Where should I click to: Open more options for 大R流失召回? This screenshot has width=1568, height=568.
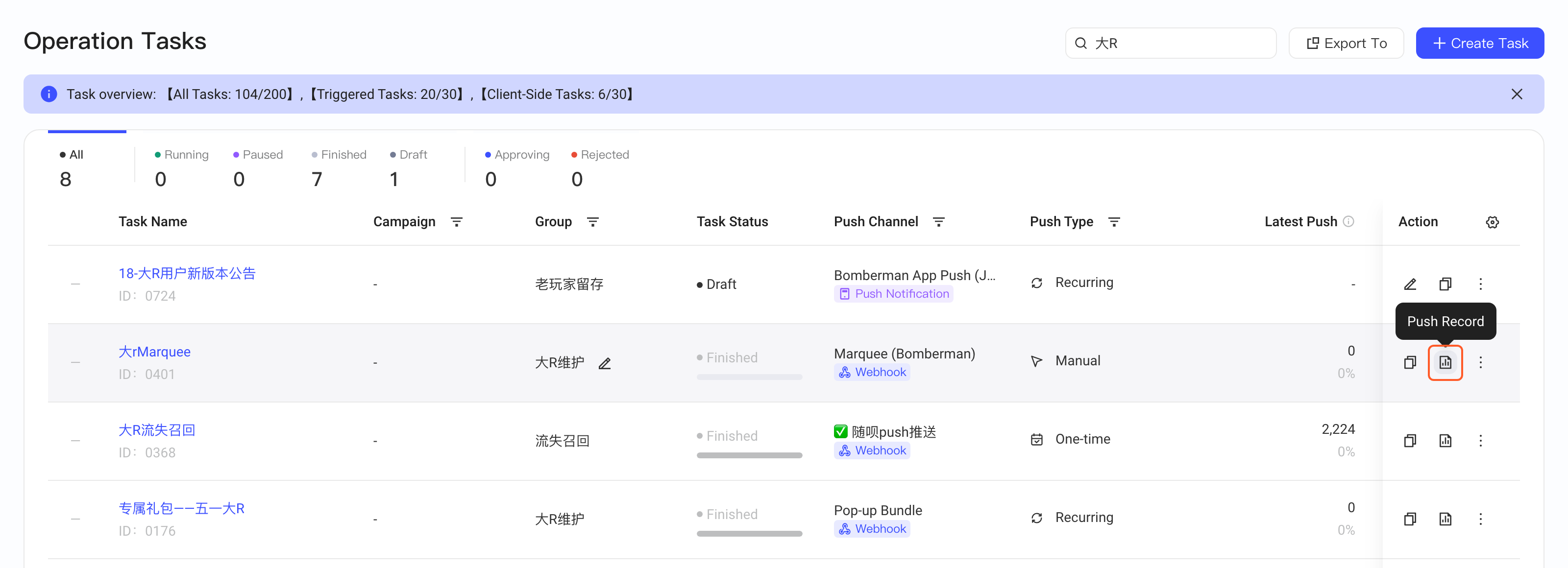pyautogui.click(x=1480, y=440)
